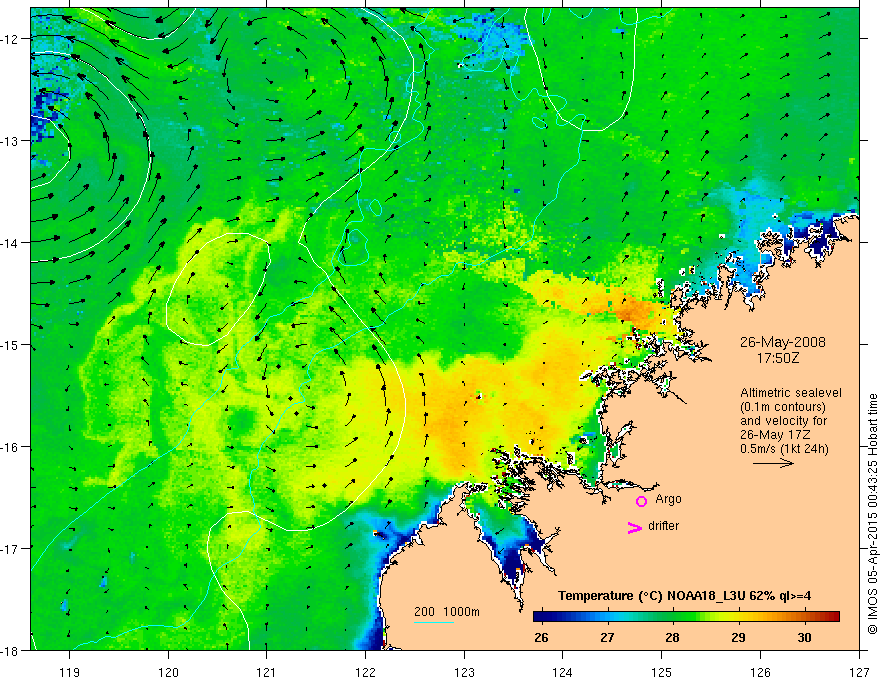This screenshot has height=680, width=880.
Task: Click the latitude axis label -18
Action: [x=9, y=651]
